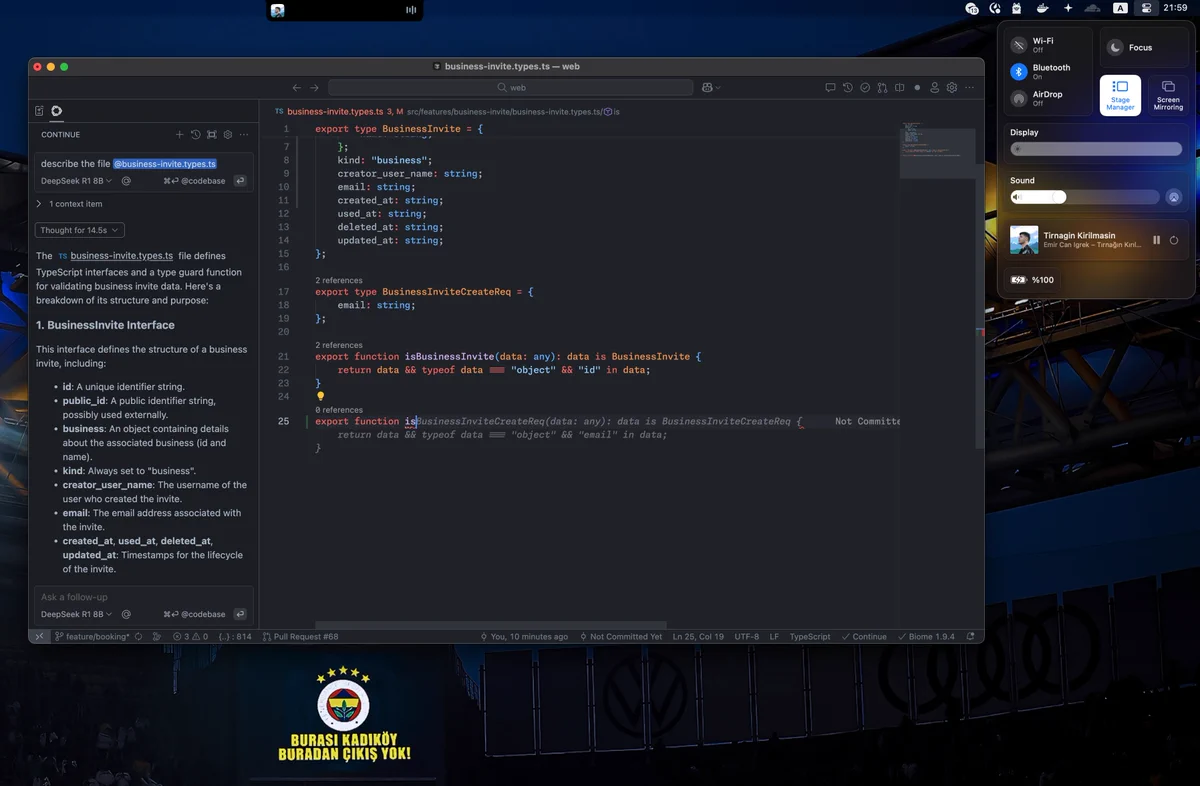This screenshot has height=786, width=1200.
Task: Open source control changes icon in toolbar
Action: coord(882,88)
